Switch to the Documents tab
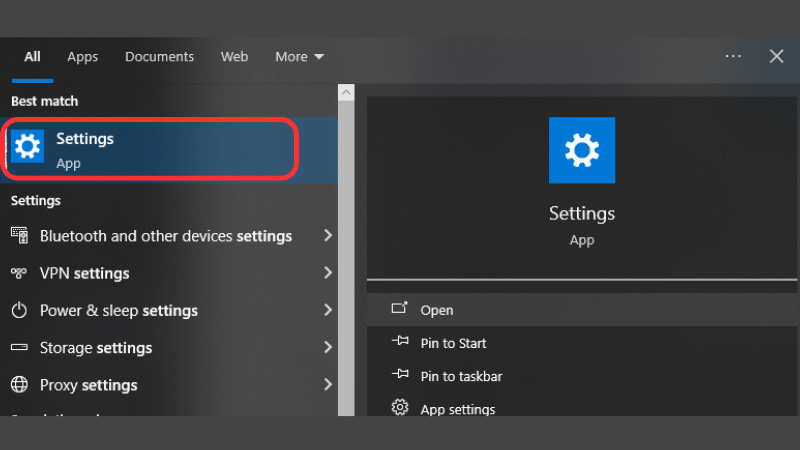800x450 pixels. coord(159,57)
